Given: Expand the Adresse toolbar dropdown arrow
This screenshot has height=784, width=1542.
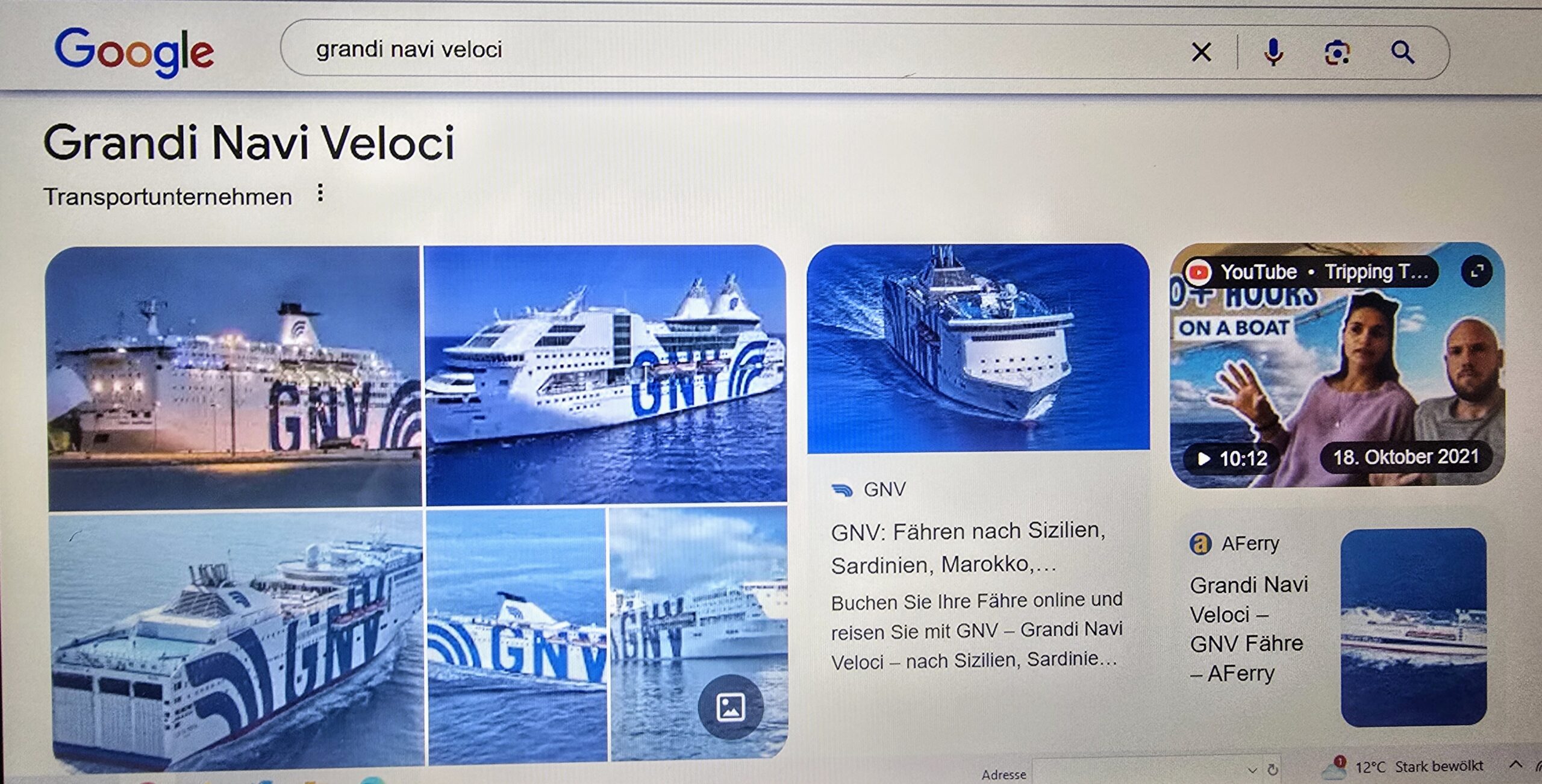Looking at the screenshot, I should [x=1252, y=770].
